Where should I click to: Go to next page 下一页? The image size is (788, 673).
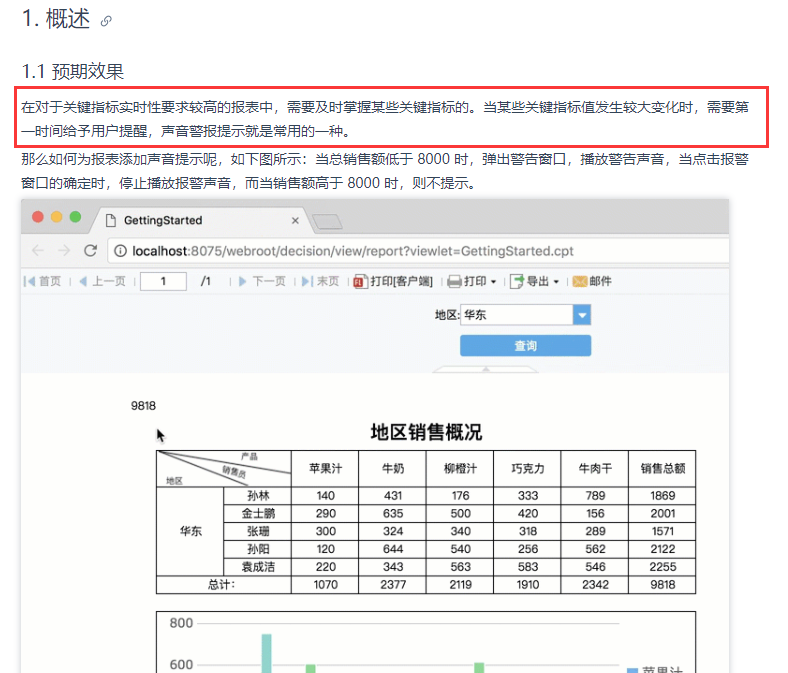pyautogui.click(x=262, y=281)
